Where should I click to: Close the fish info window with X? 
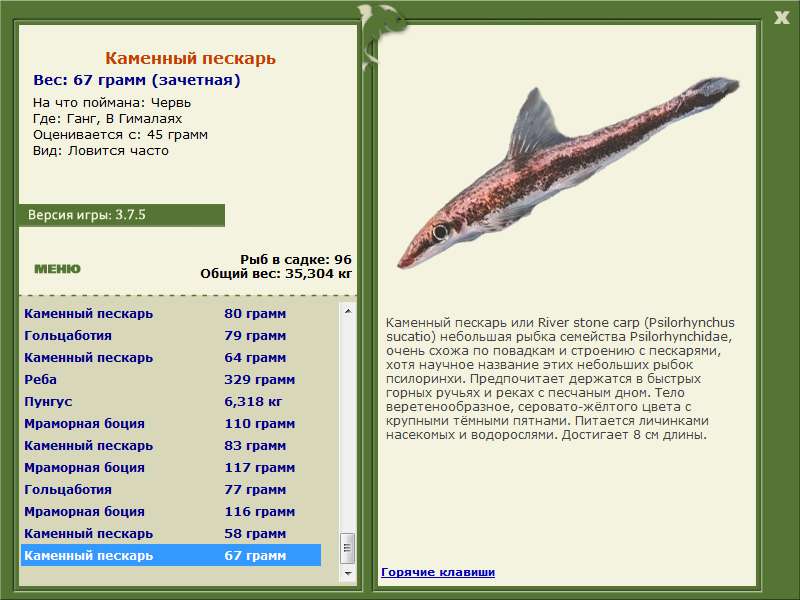tap(781, 18)
